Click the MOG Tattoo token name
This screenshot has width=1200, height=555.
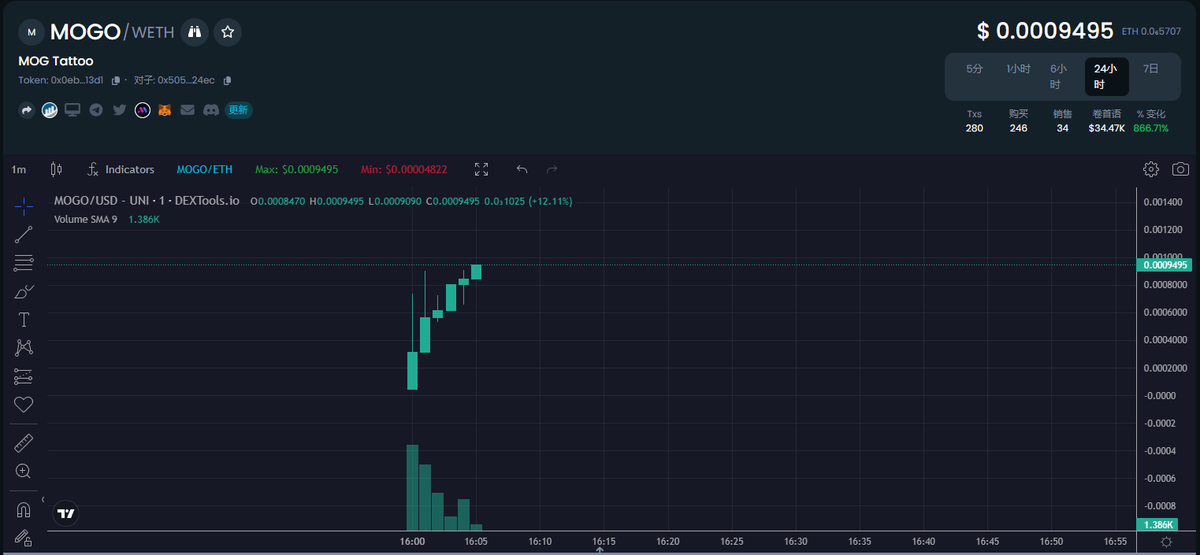(56, 61)
